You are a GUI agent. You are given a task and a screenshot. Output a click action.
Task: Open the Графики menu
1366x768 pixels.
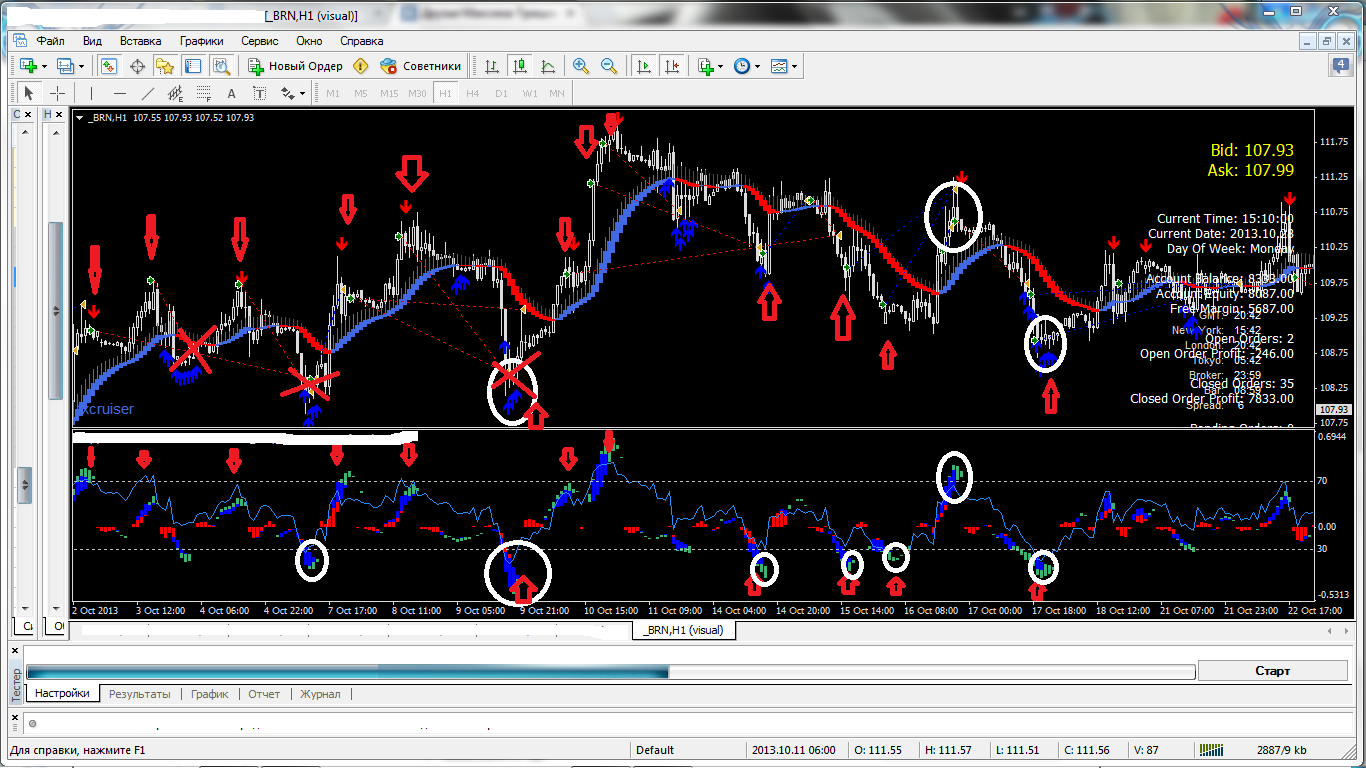pyautogui.click(x=201, y=41)
